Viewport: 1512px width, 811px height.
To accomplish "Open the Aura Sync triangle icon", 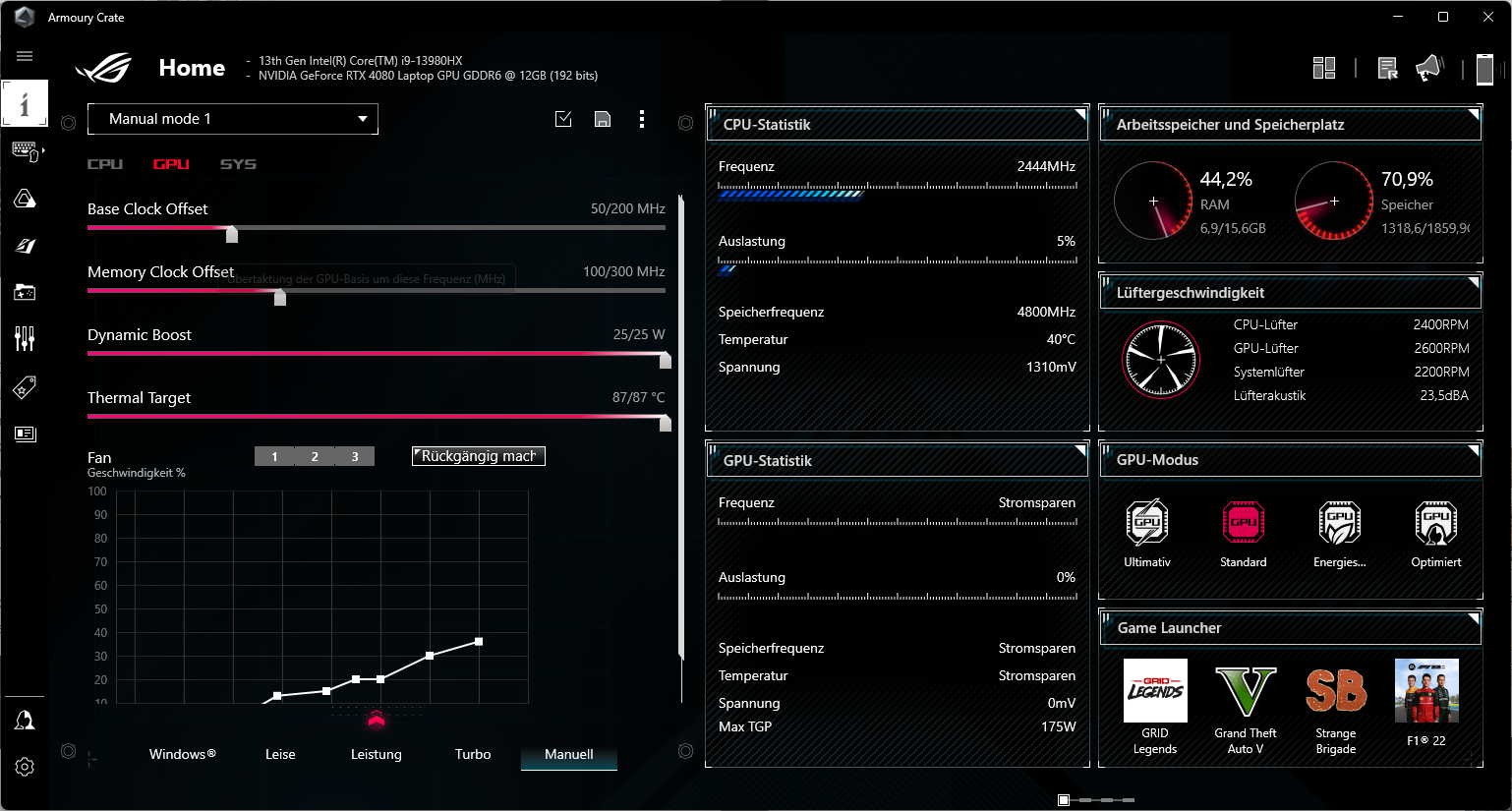I will click(x=25, y=199).
